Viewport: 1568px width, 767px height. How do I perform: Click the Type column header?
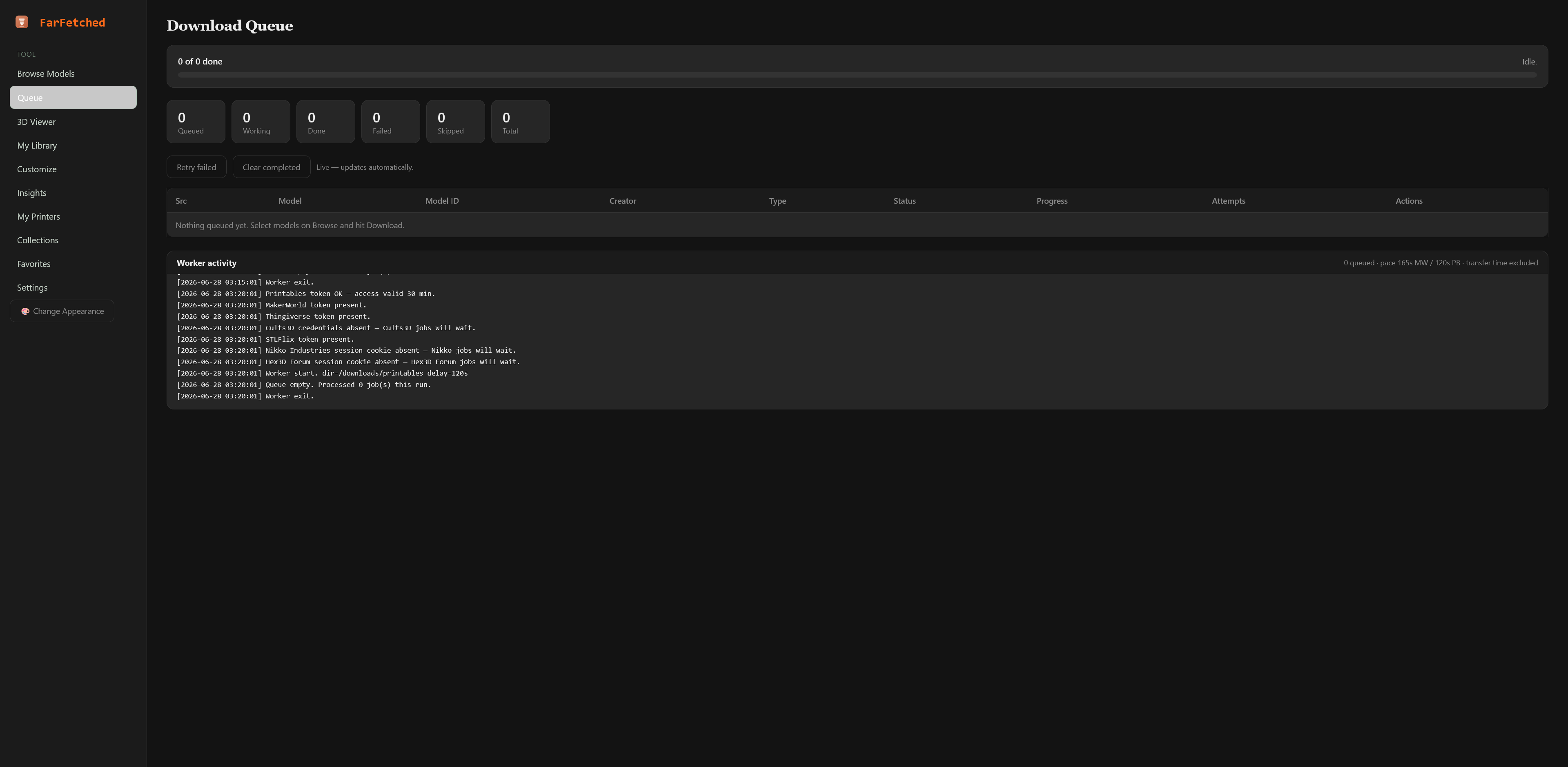pos(777,201)
